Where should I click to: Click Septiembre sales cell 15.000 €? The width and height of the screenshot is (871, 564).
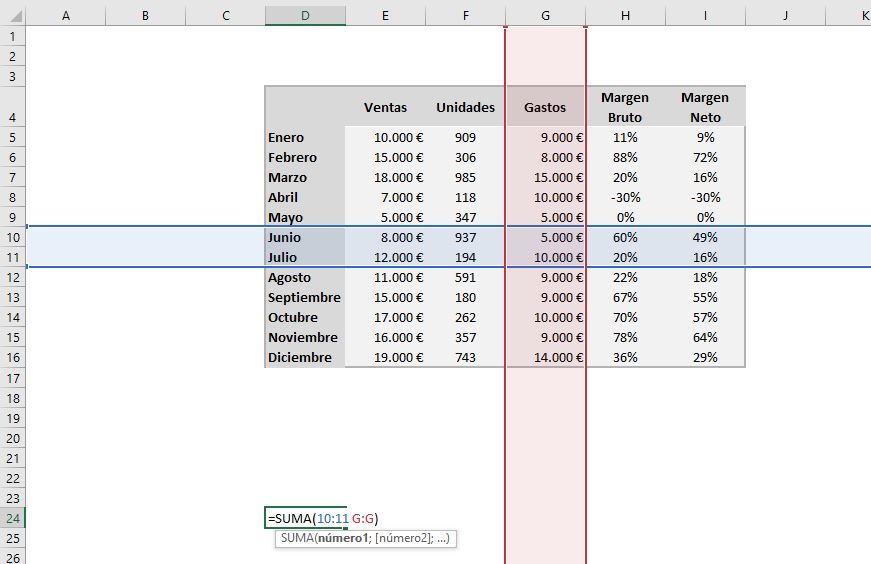point(386,297)
